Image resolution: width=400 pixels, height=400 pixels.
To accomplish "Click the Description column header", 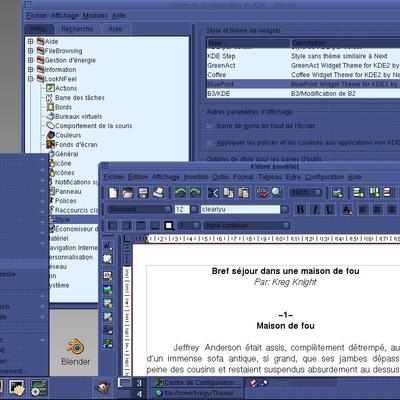I will [345, 43].
